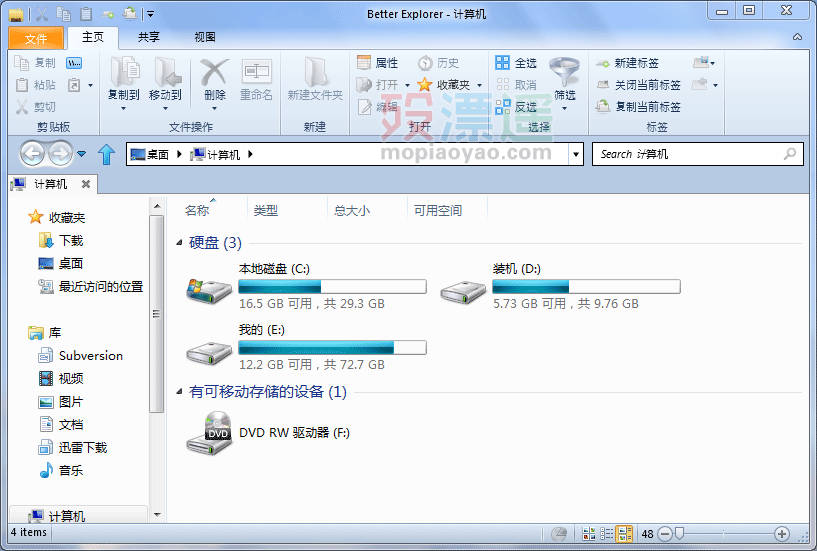Click the sidebar scrollbar up arrow

click(x=157, y=207)
